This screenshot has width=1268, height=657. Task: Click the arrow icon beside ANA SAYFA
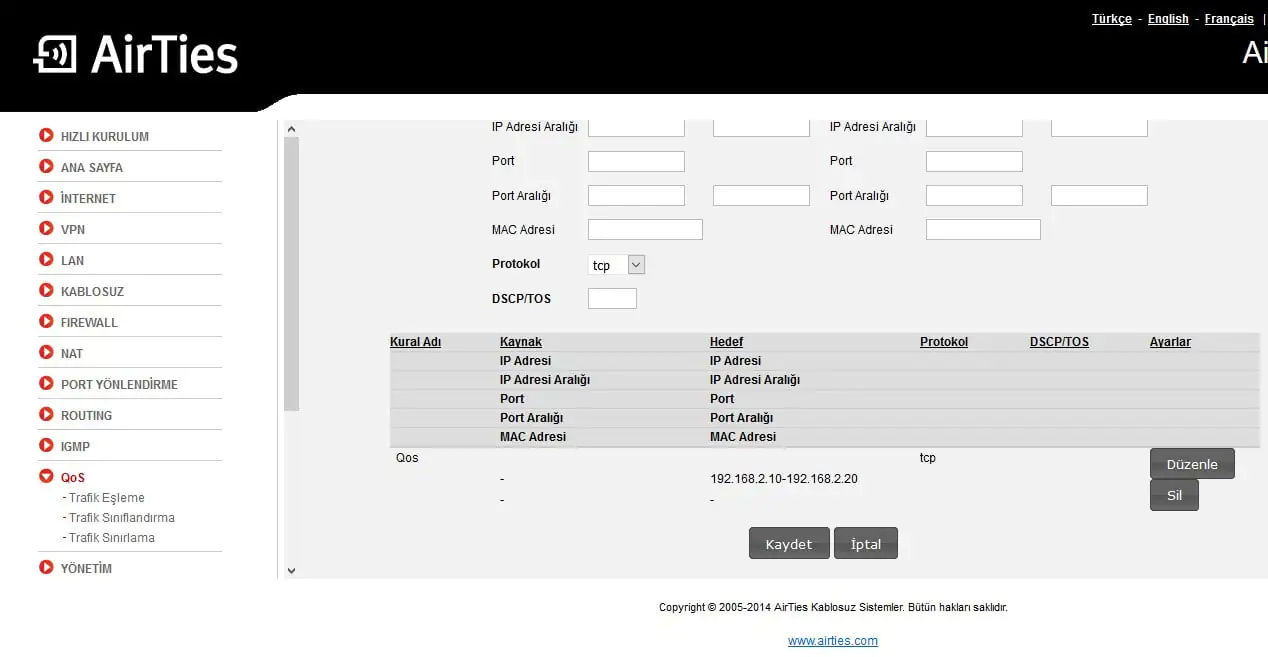click(x=46, y=167)
